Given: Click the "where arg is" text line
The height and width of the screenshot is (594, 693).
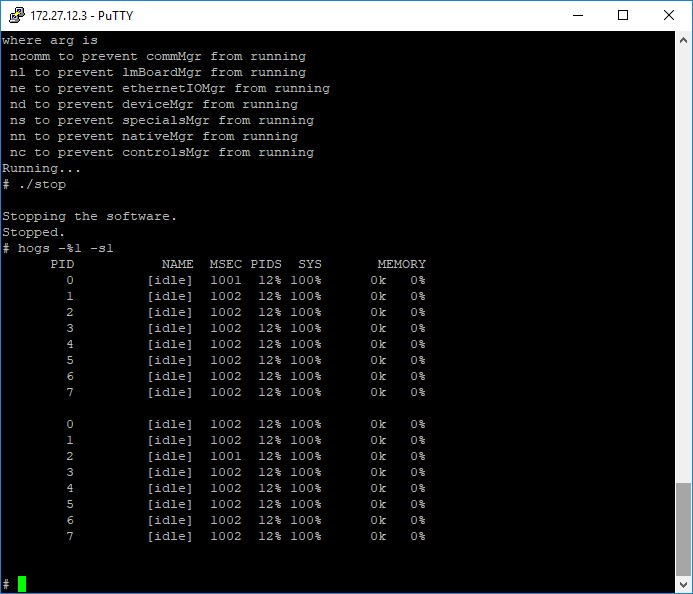Looking at the screenshot, I should tap(50, 40).
